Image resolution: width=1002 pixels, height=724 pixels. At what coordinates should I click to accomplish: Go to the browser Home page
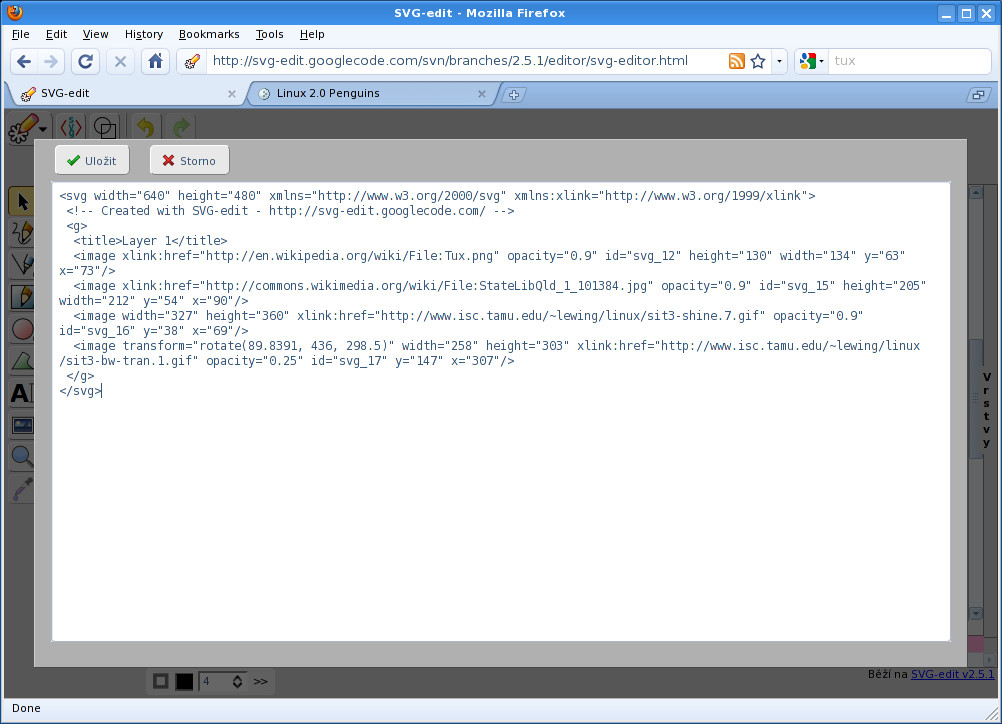(x=155, y=61)
